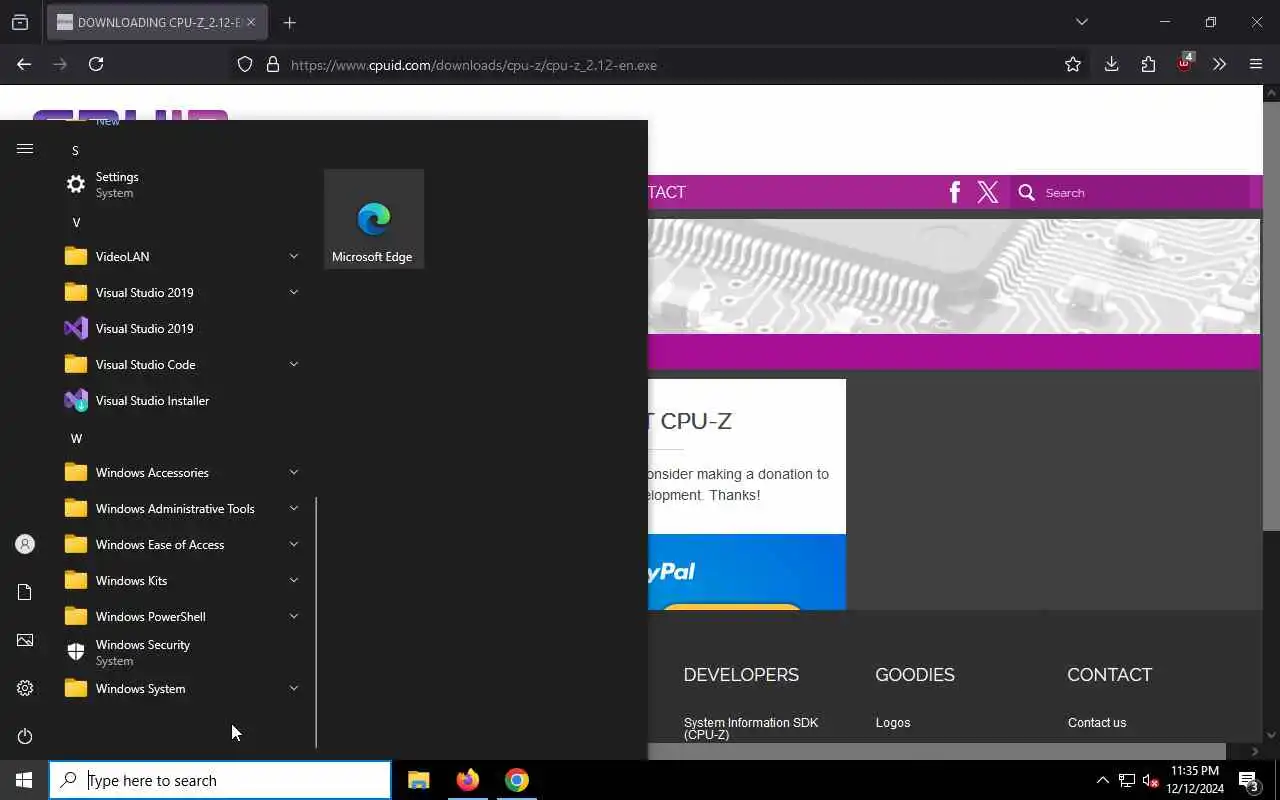Click the page vertical scrollbar
The width and height of the screenshot is (1280, 800).
pyautogui.click(x=1271, y=315)
